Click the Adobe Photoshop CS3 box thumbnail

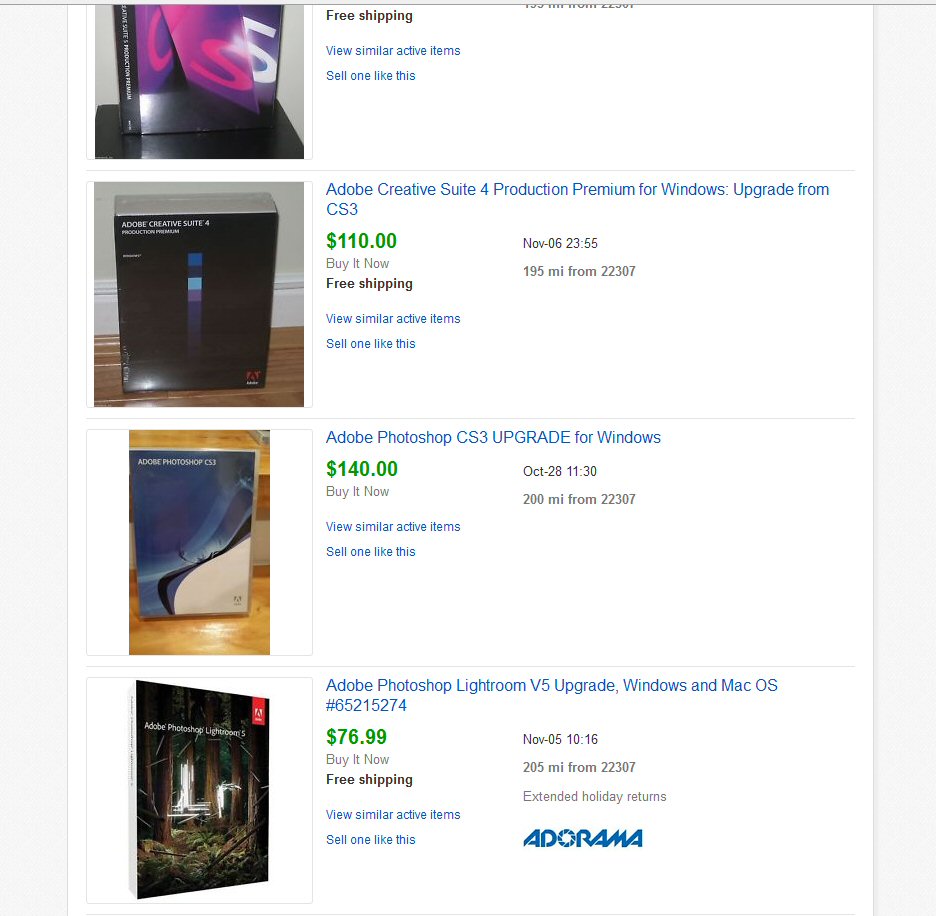coord(199,542)
